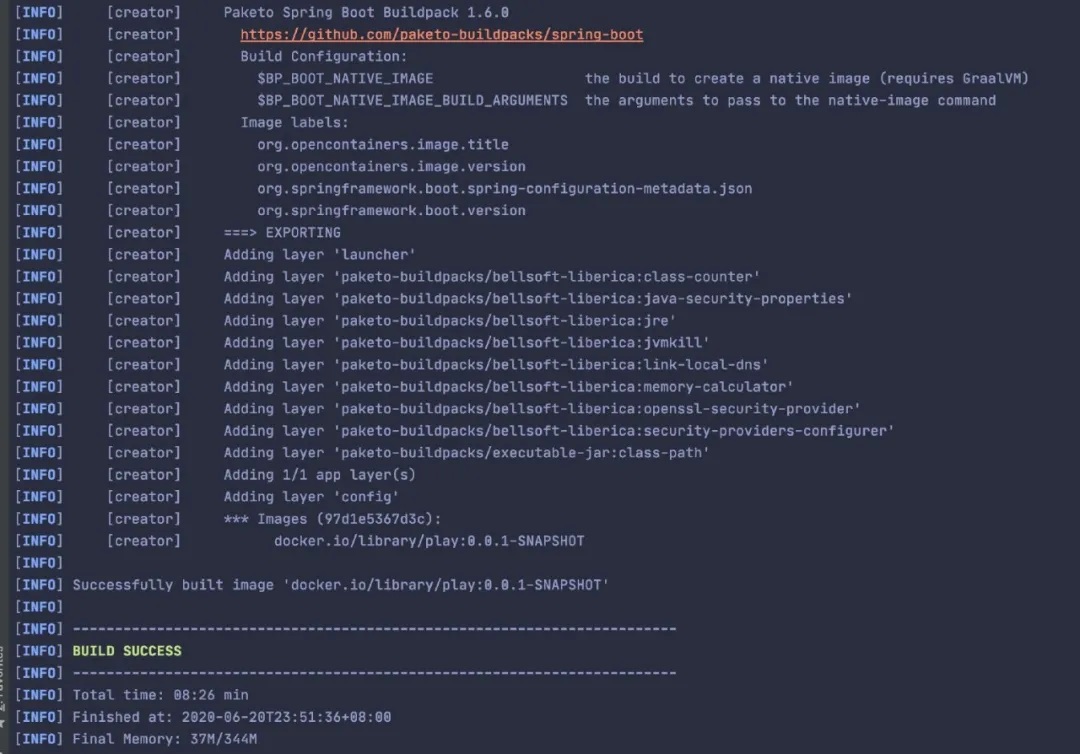Click the 'Final Memory: 37M/344M' line

pyautogui.click(x=165, y=740)
